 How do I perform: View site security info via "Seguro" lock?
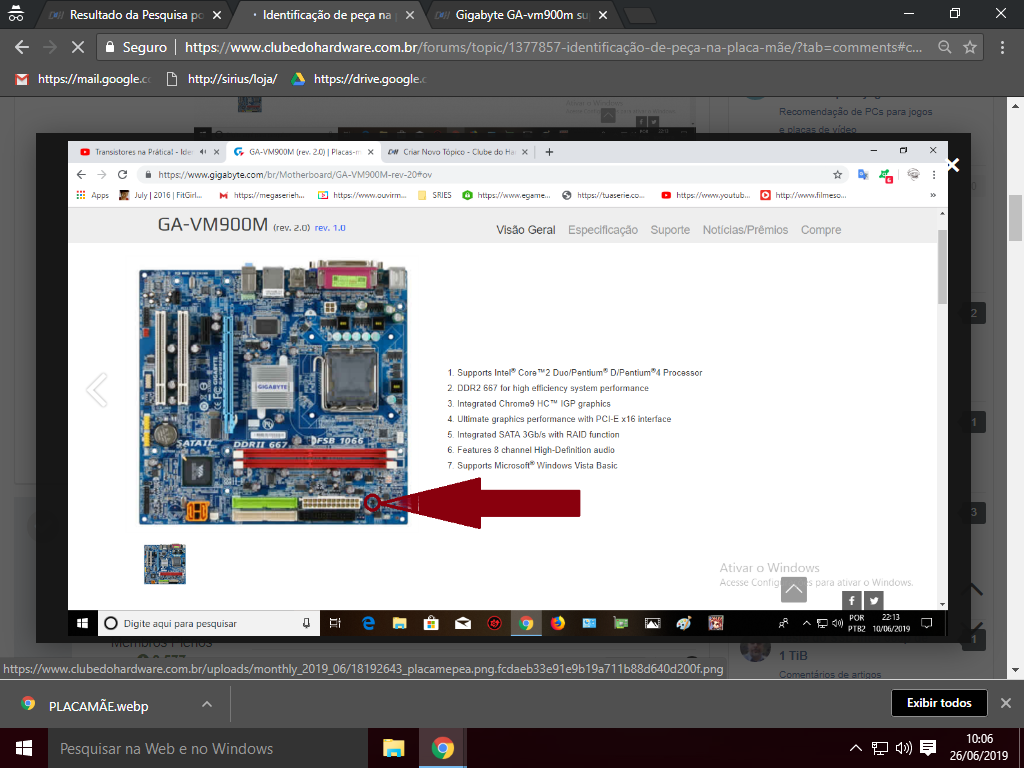[136, 47]
